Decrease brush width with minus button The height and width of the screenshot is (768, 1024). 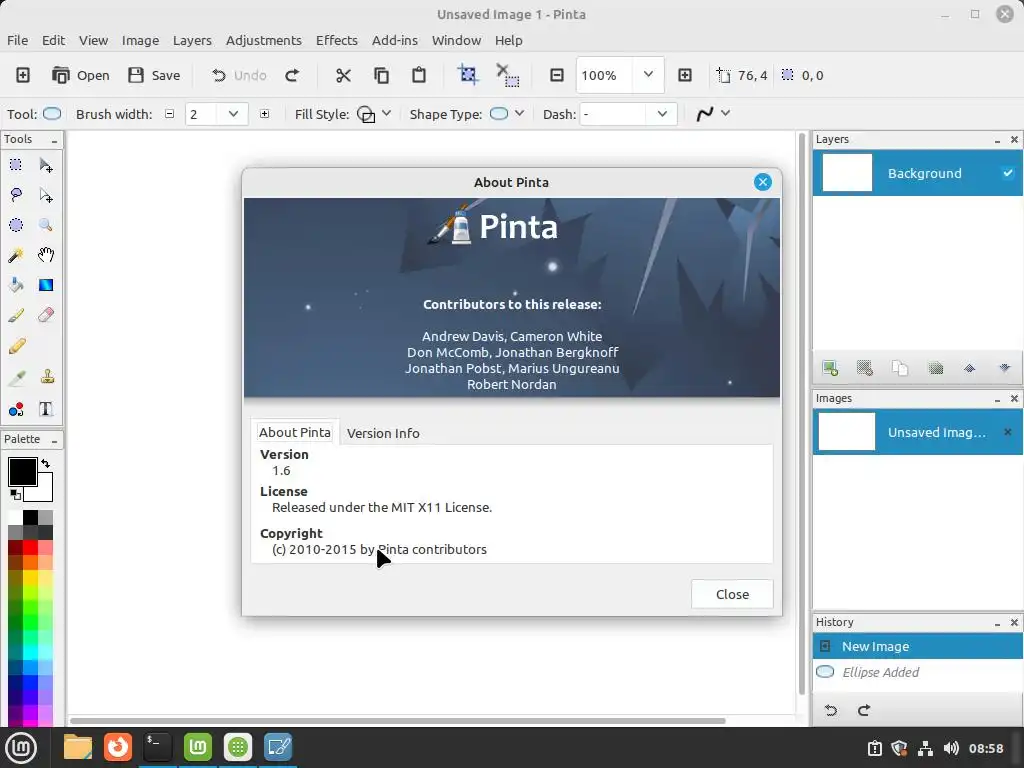(170, 114)
